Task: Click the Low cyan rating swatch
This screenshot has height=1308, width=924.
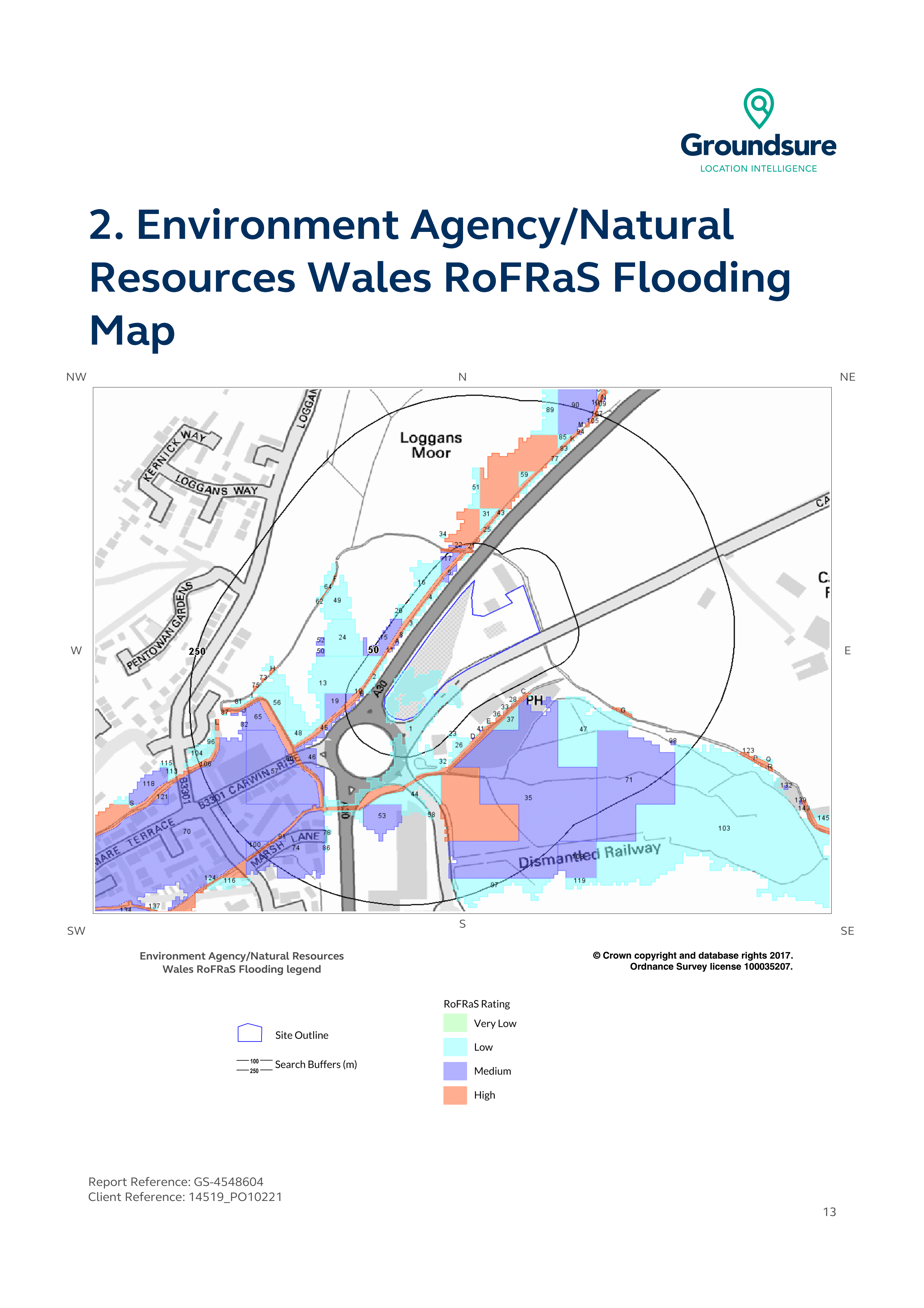Action: (454, 1047)
